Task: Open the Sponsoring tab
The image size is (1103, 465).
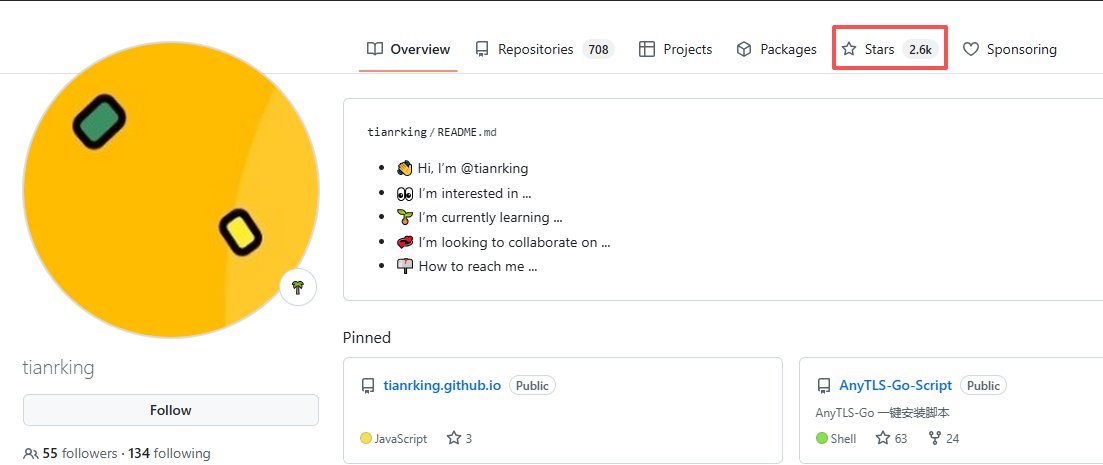Action: point(1009,49)
